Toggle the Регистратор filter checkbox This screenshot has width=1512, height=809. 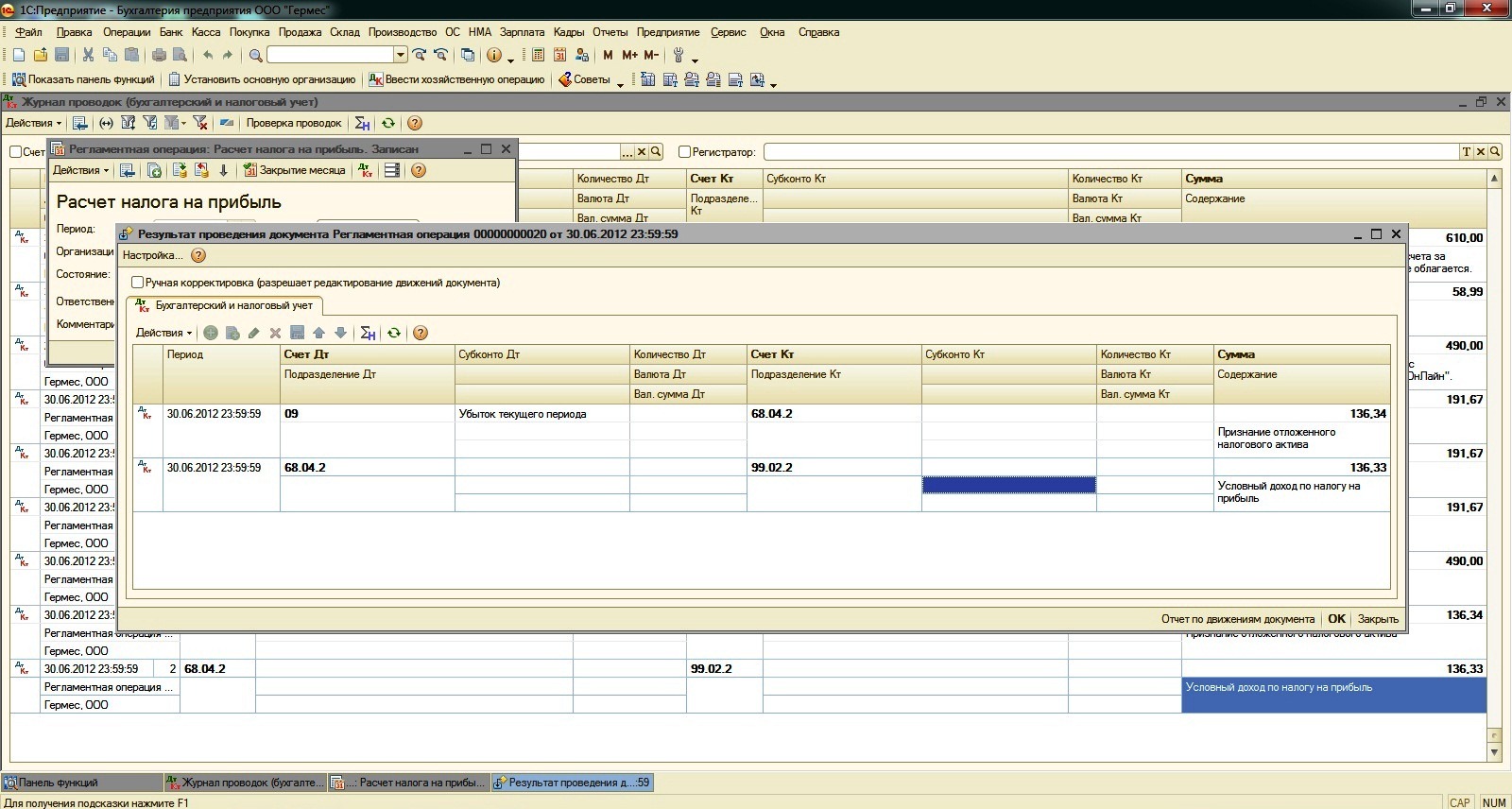click(685, 152)
